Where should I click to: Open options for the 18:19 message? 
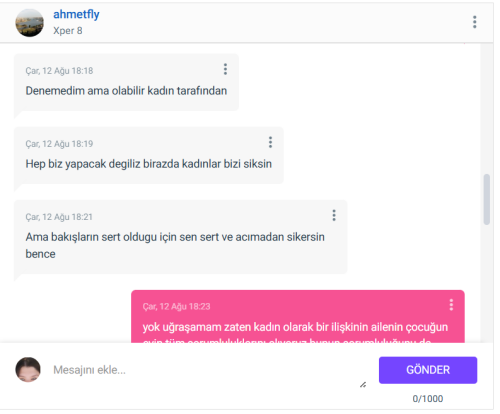click(270, 142)
